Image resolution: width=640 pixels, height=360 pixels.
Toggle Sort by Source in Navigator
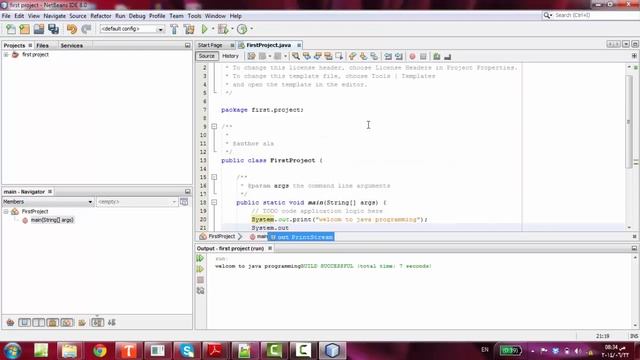[x=111, y=322]
